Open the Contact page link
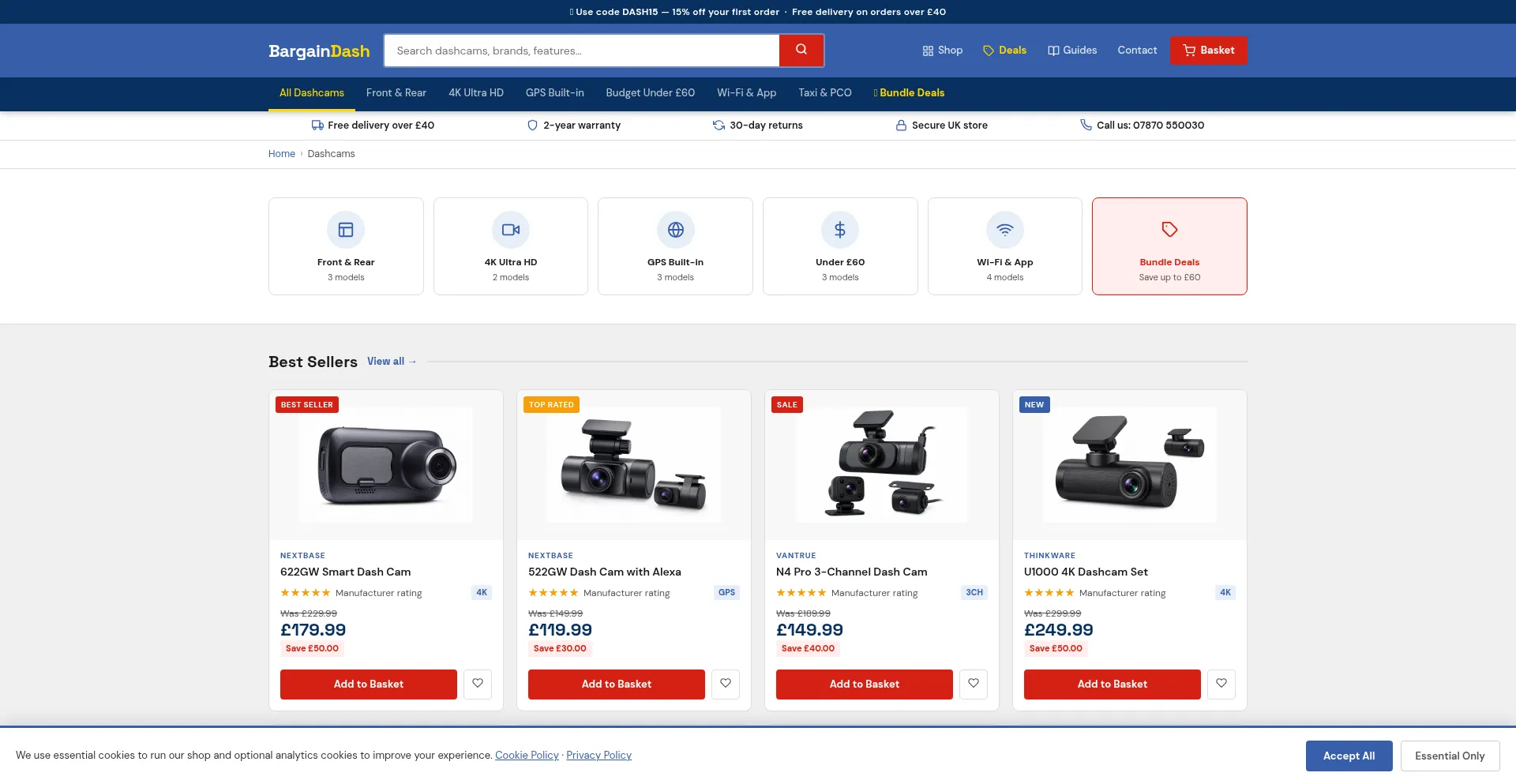 pos(1137,51)
